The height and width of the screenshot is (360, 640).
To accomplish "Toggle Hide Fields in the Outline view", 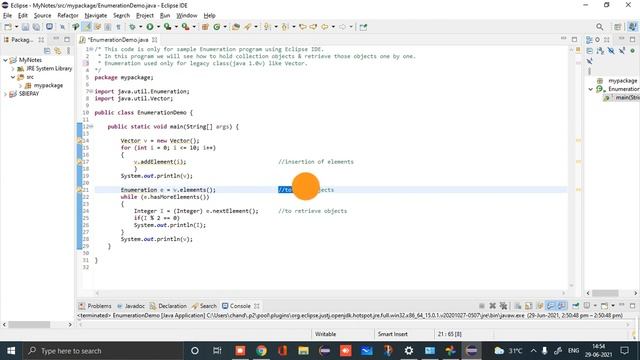I will (x=611, y=51).
